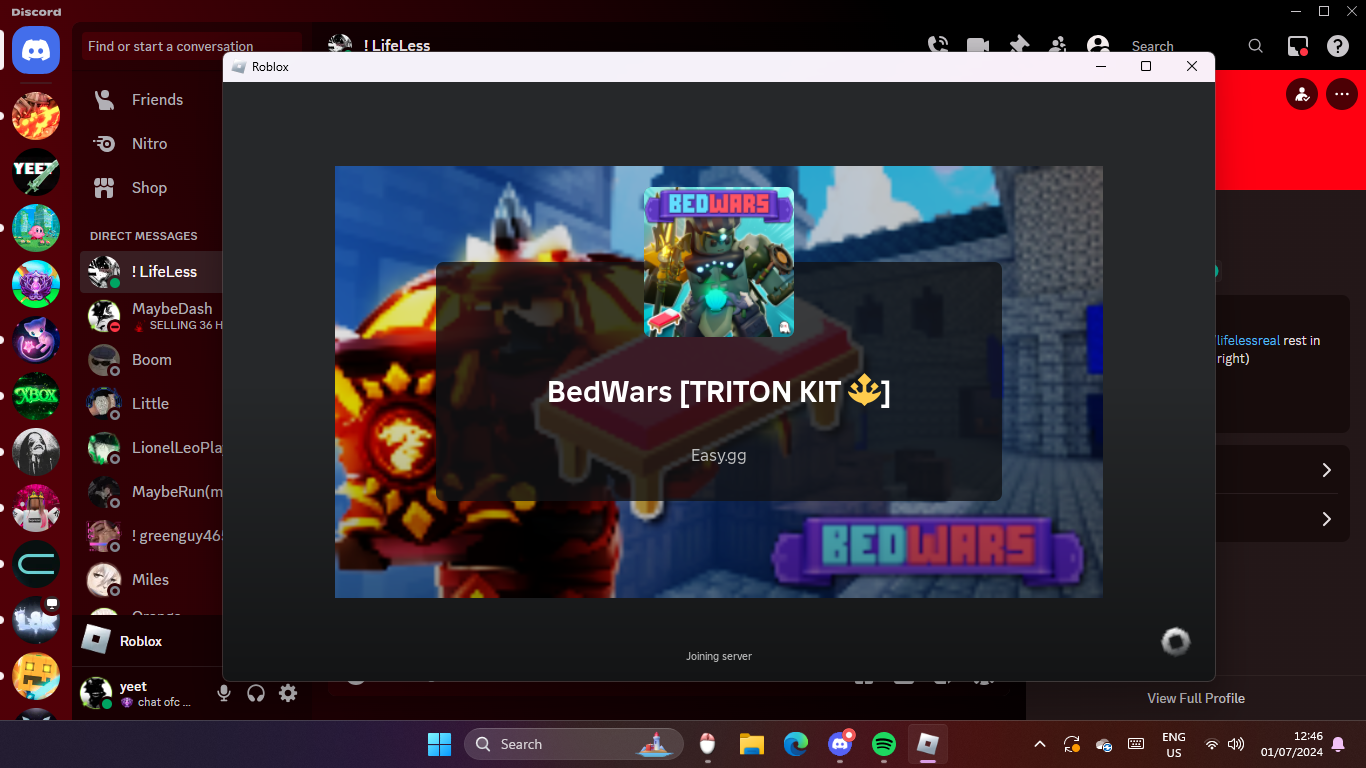The height and width of the screenshot is (768, 1366).
Task: Click the Easy.gg creator name
Action: pos(719,455)
